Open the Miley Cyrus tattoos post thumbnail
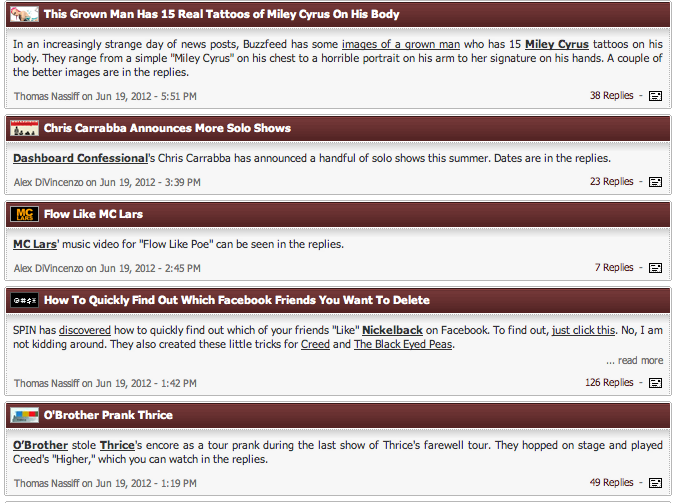 (x=24, y=15)
